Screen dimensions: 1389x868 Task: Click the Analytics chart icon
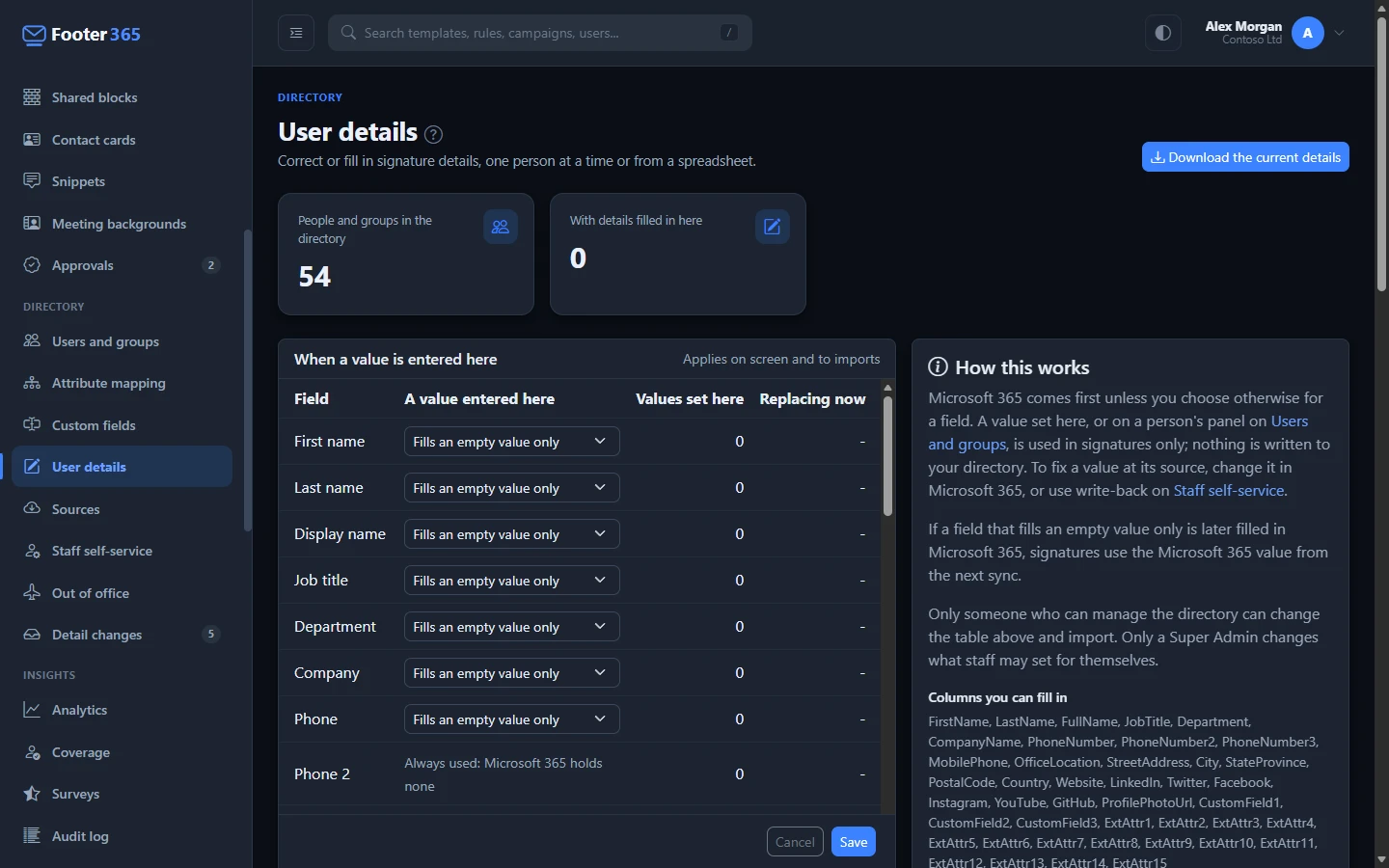click(32, 710)
